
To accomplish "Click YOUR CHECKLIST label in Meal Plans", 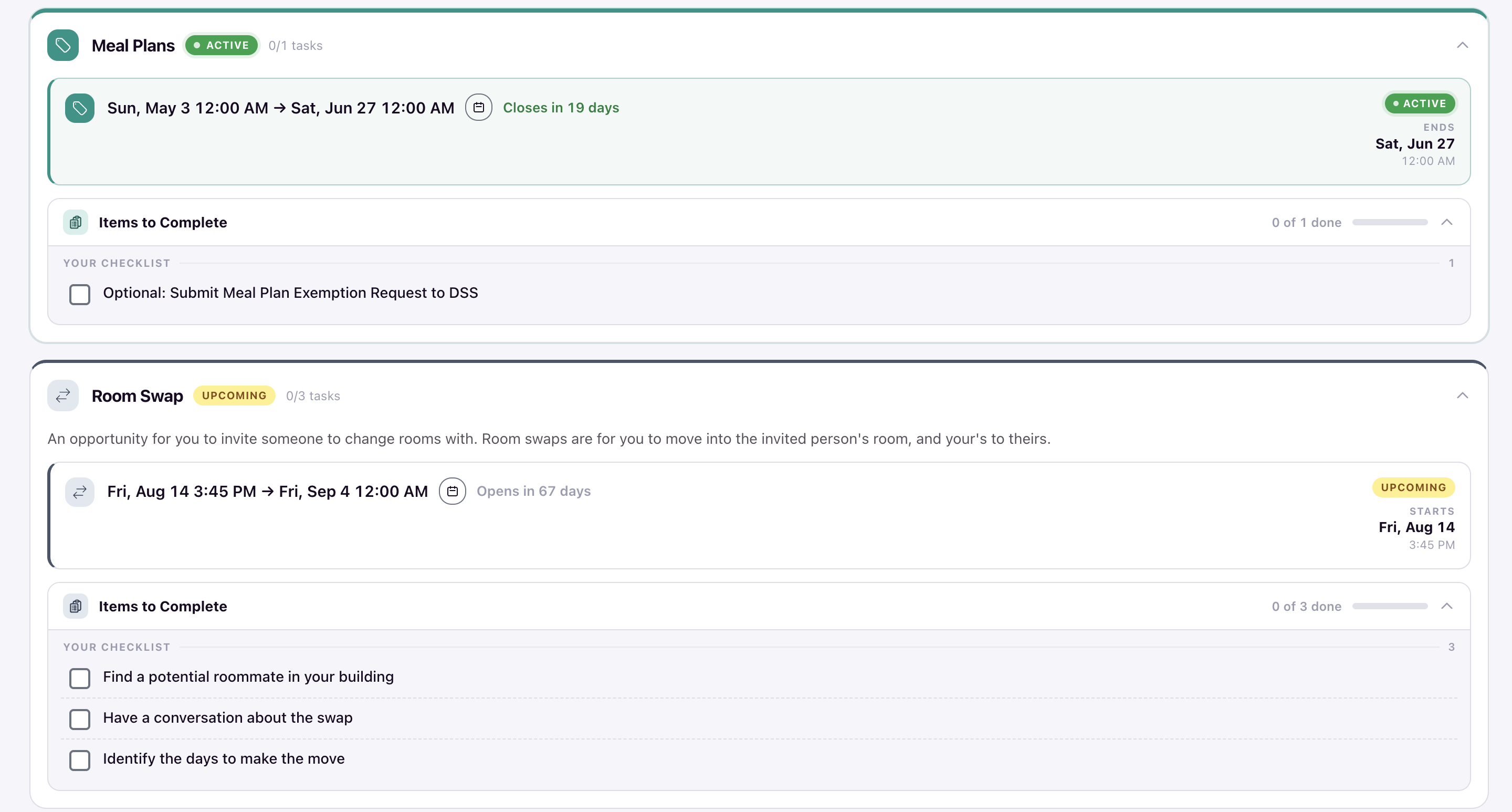I will (x=117, y=264).
